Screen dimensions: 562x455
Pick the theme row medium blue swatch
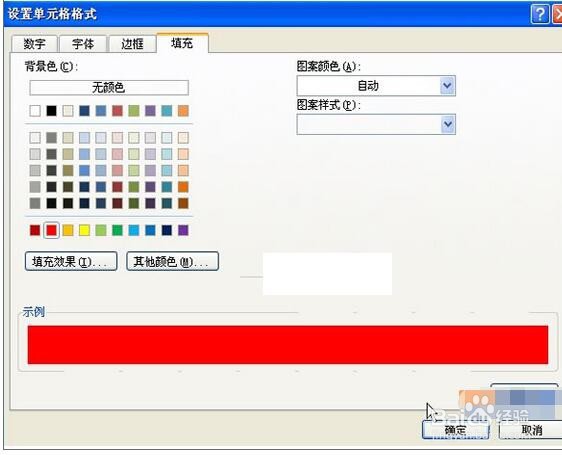coord(101,111)
